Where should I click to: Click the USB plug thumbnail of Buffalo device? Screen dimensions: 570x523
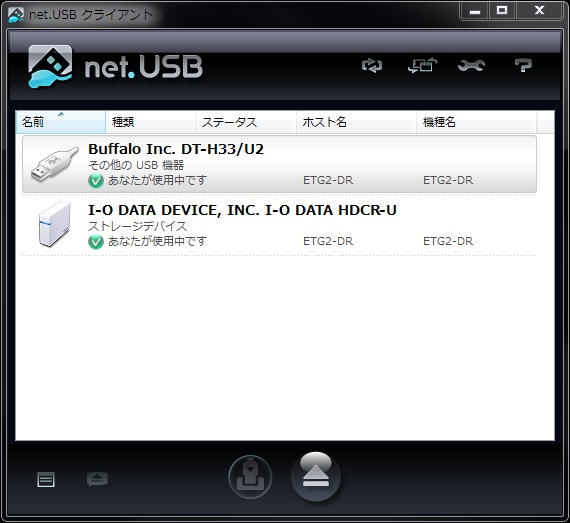pos(55,164)
